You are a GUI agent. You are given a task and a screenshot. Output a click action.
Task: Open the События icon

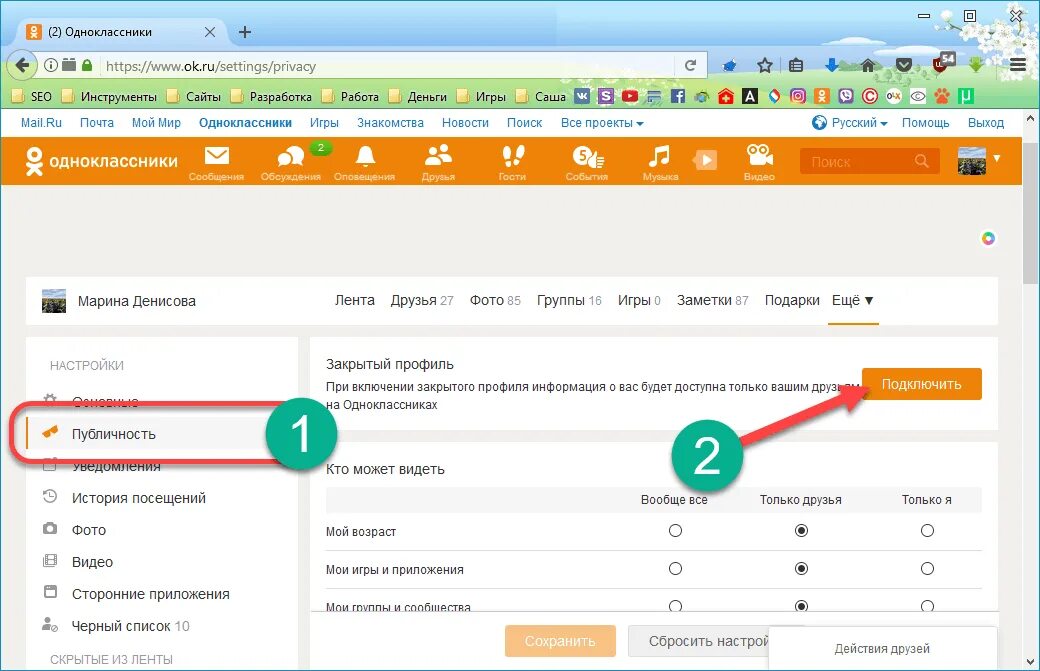click(587, 157)
